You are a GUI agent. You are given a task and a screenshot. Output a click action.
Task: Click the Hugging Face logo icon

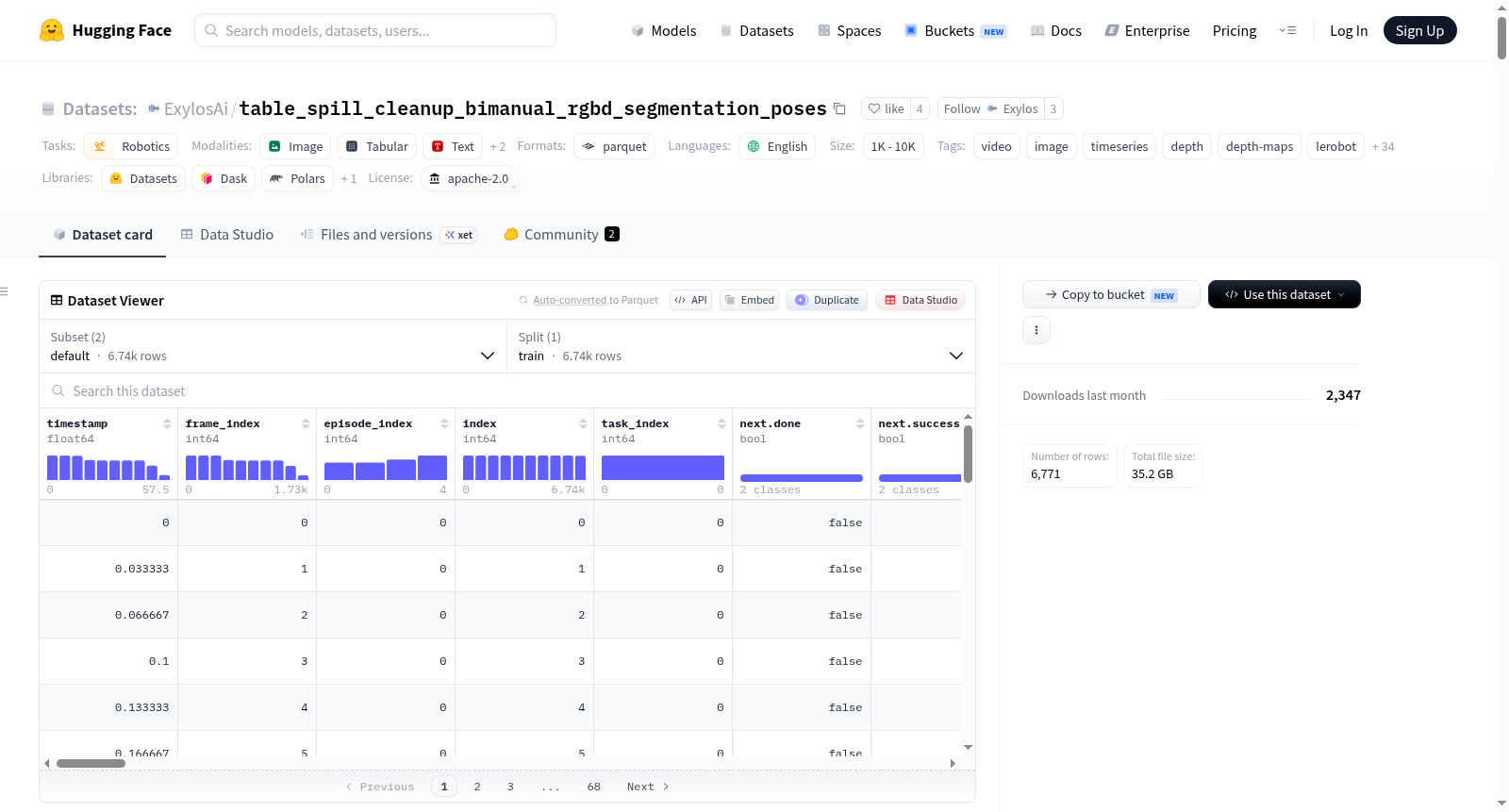(52, 30)
